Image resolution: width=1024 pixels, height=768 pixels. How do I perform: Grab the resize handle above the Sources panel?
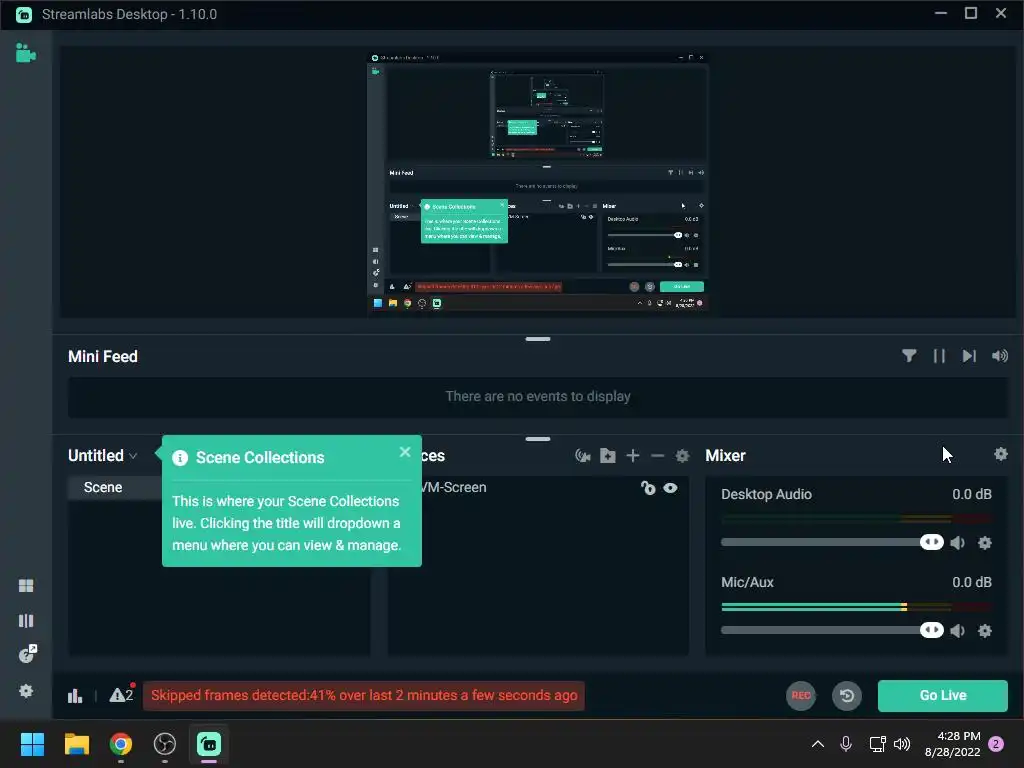click(x=538, y=439)
